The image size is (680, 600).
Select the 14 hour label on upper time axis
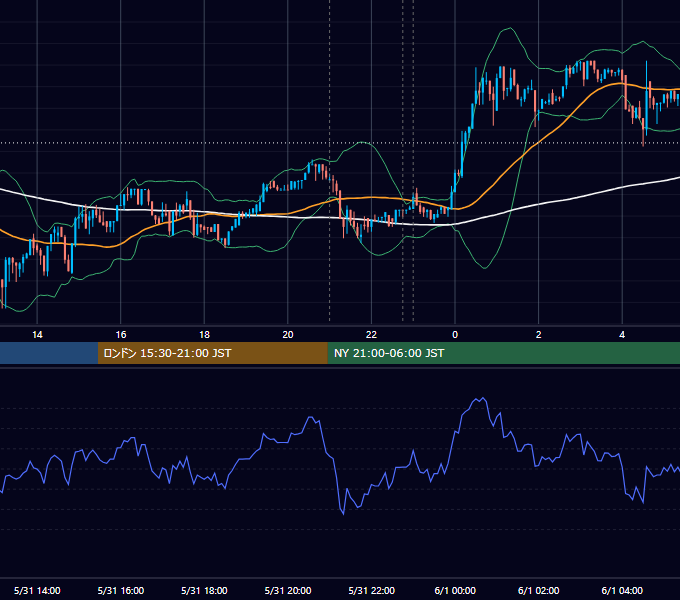[x=37, y=335]
